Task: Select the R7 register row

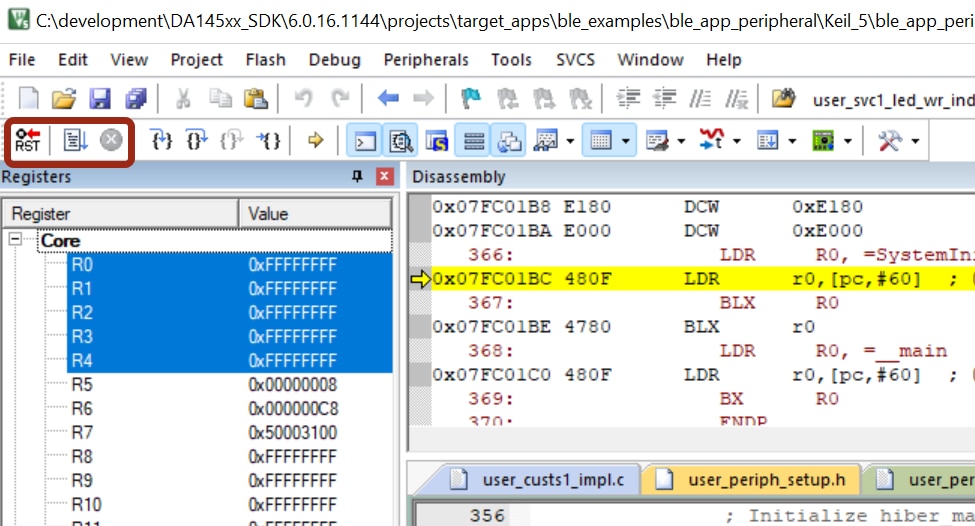Action: (x=229, y=433)
